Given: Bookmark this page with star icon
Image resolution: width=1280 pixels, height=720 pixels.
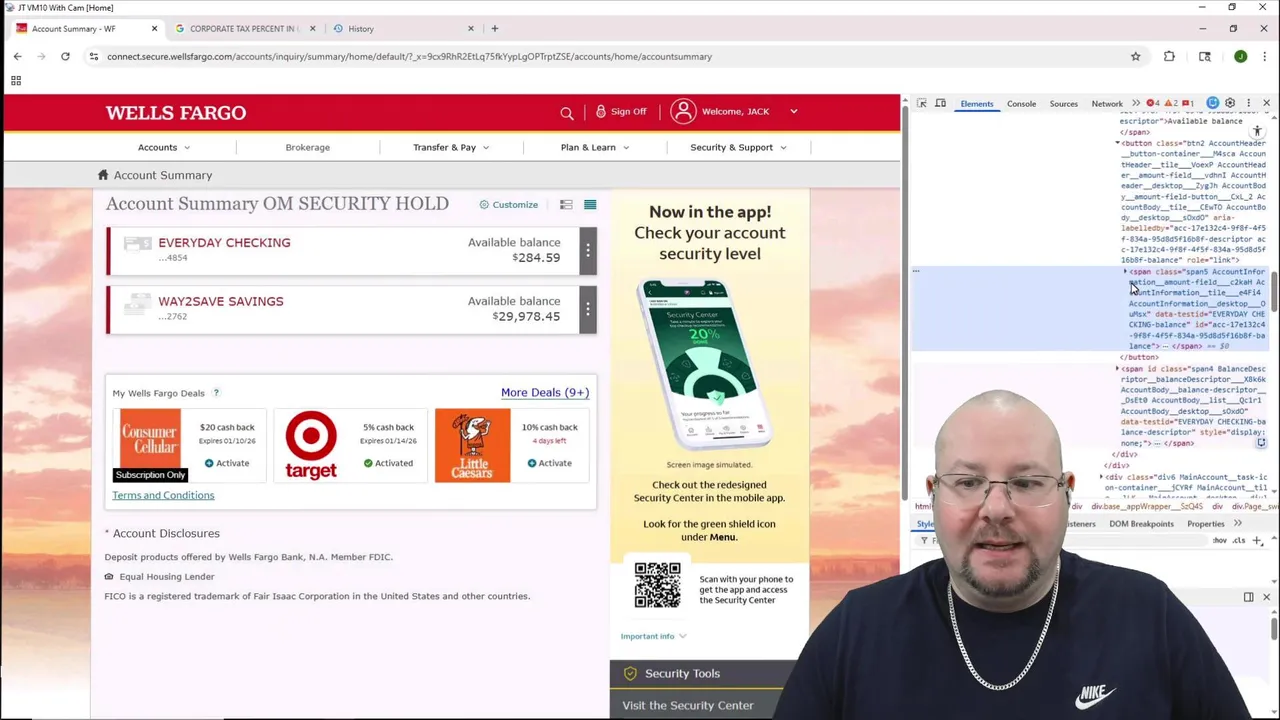Looking at the screenshot, I should pyautogui.click(x=1135, y=56).
